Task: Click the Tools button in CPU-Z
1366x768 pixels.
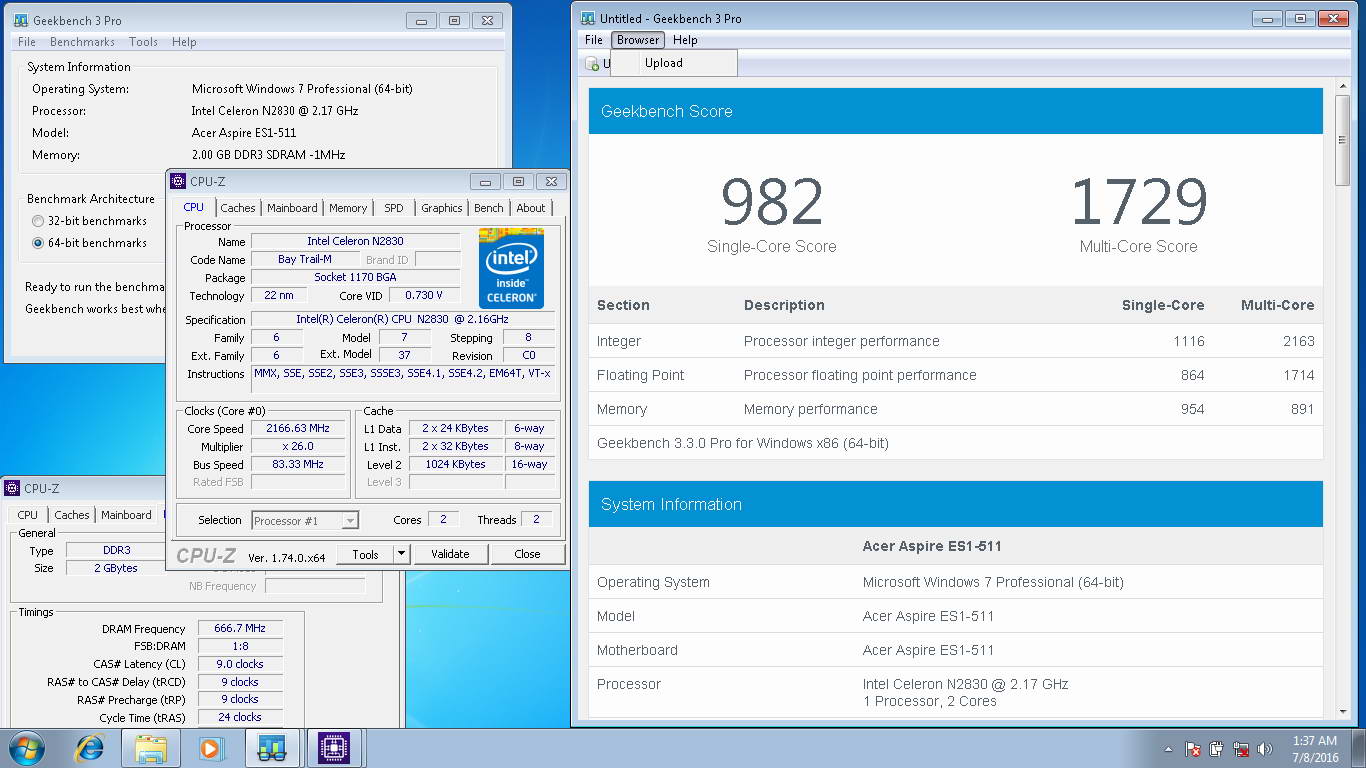Action: coord(365,554)
